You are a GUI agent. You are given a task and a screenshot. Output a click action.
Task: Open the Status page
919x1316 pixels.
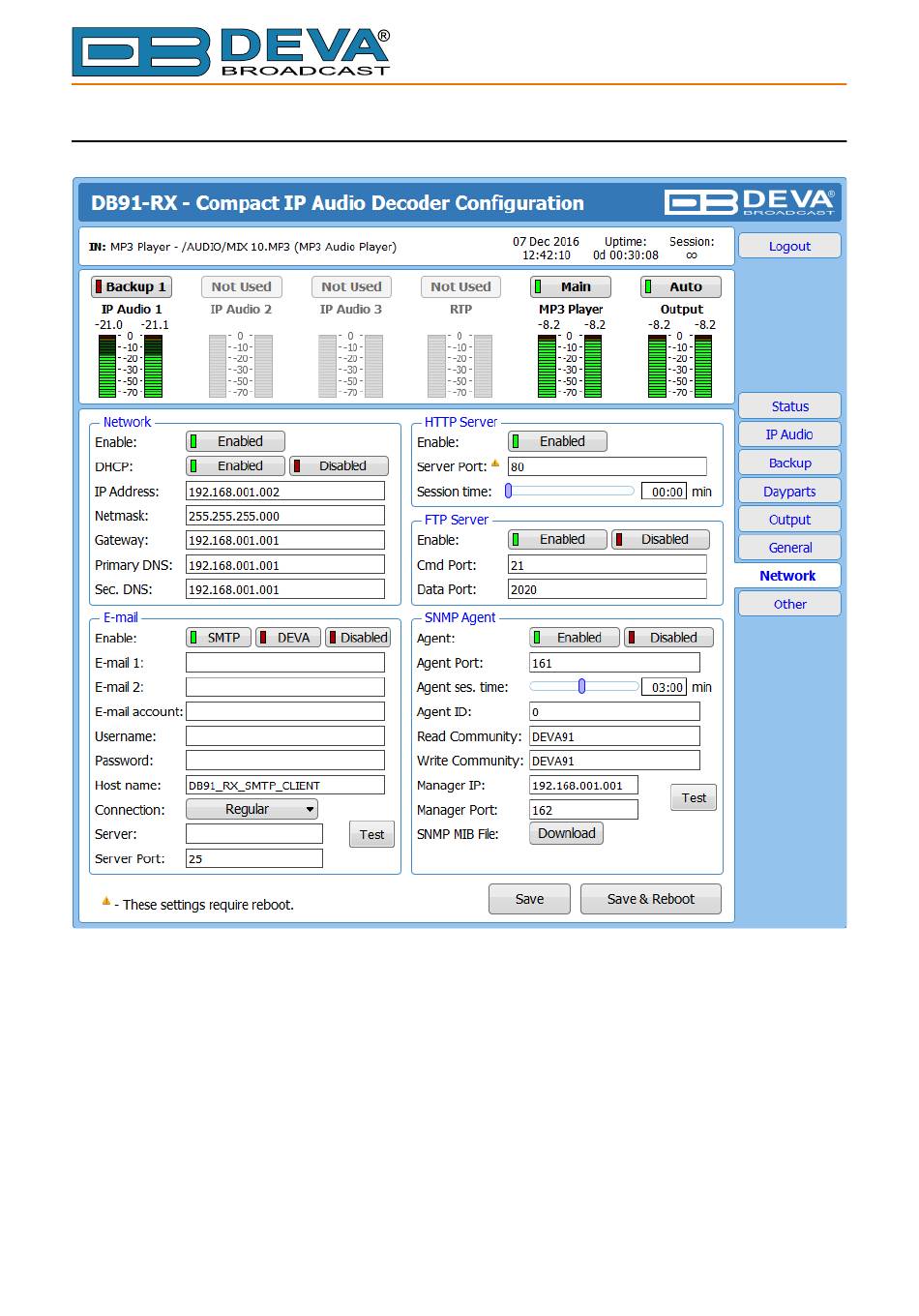[789, 406]
